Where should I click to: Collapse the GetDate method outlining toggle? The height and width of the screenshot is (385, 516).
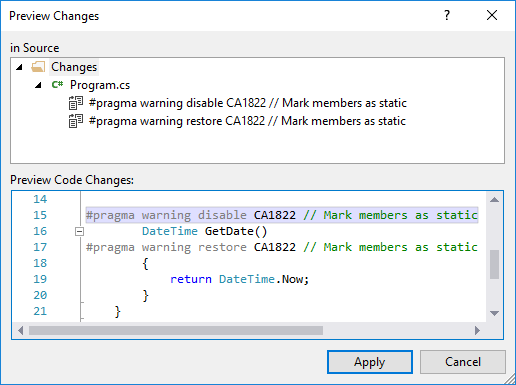pos(79,231)
